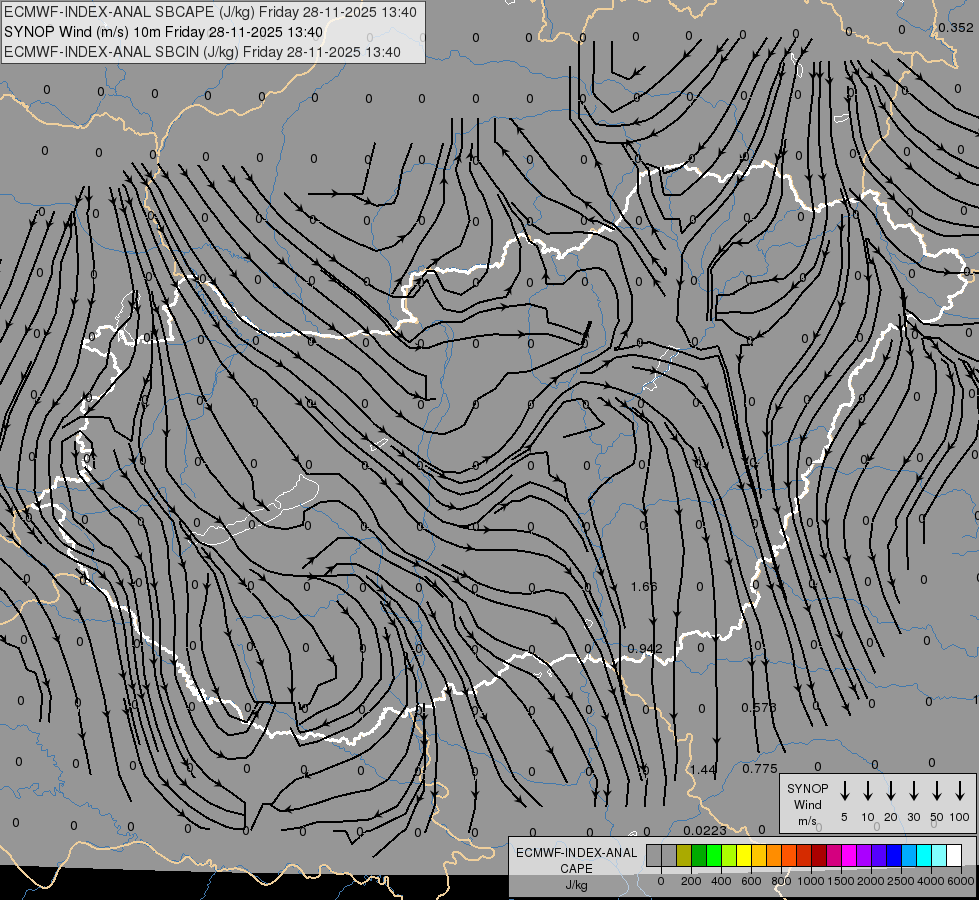The height and width of the screenshot is (900, 979).
Task: Click the SYNOP Wind m/s legend label
Action: (807, 804)
